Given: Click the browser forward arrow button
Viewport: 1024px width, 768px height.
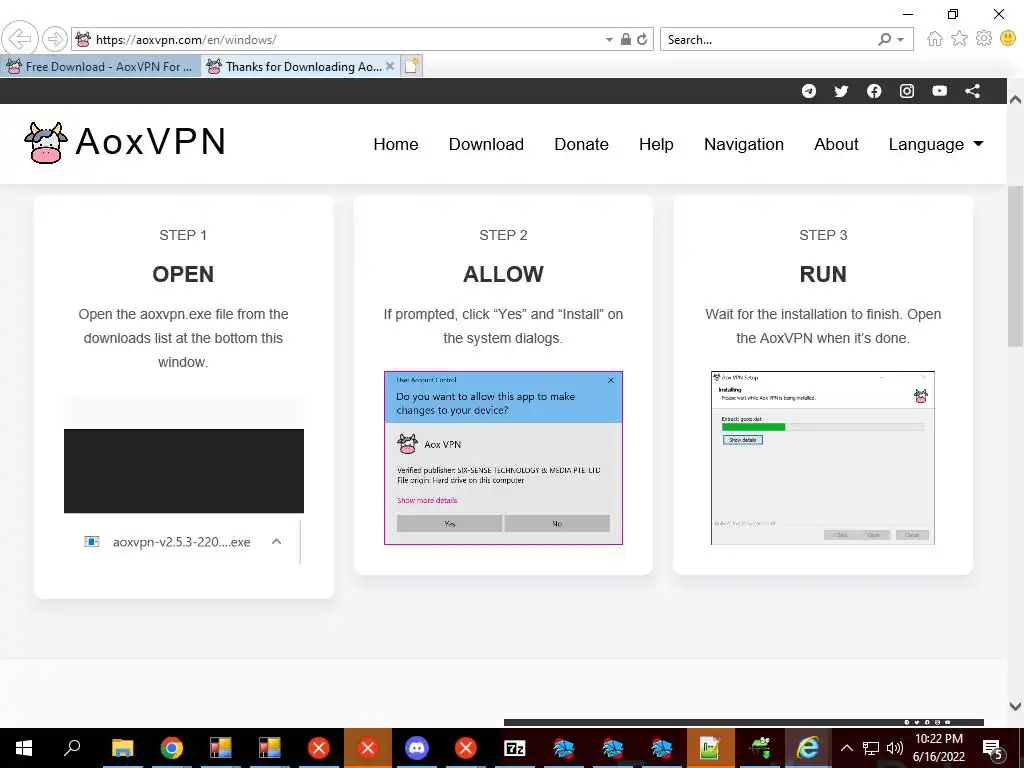Looking at the screenshot, I should (x=55, y=39).
